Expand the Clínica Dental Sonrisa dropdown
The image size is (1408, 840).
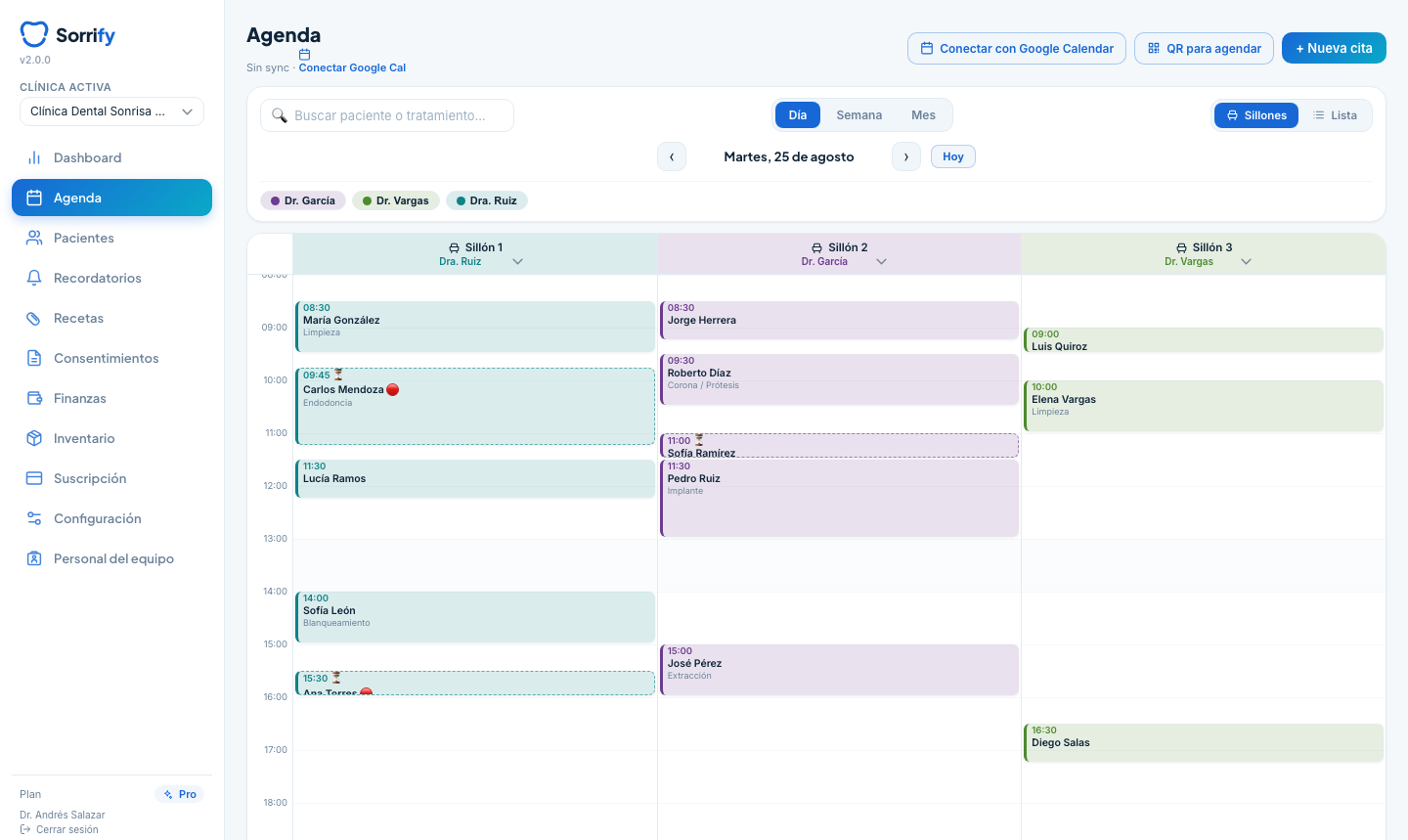111,111
